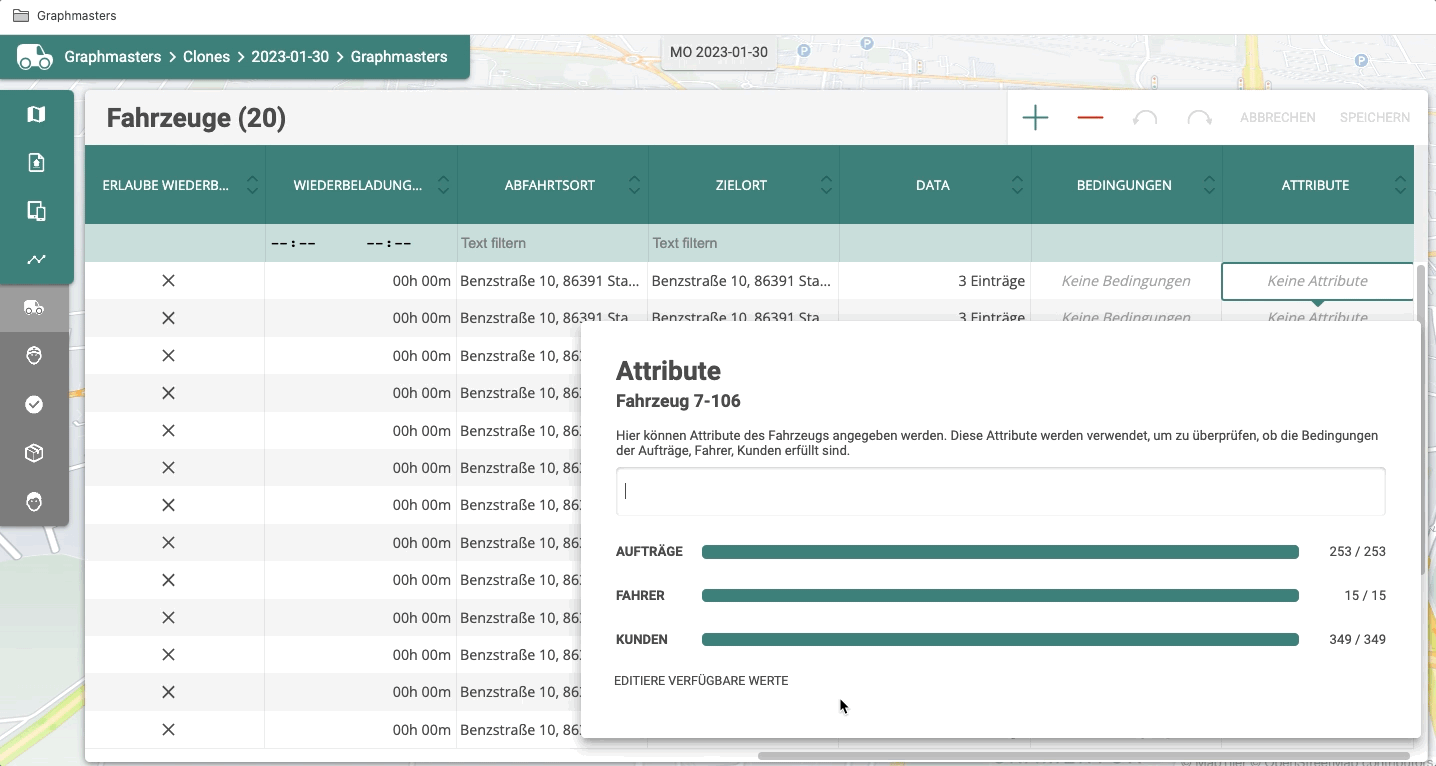Focus the attribute text input in popup
This screenshot has width=1436, height=766.
pos(1000,491)
